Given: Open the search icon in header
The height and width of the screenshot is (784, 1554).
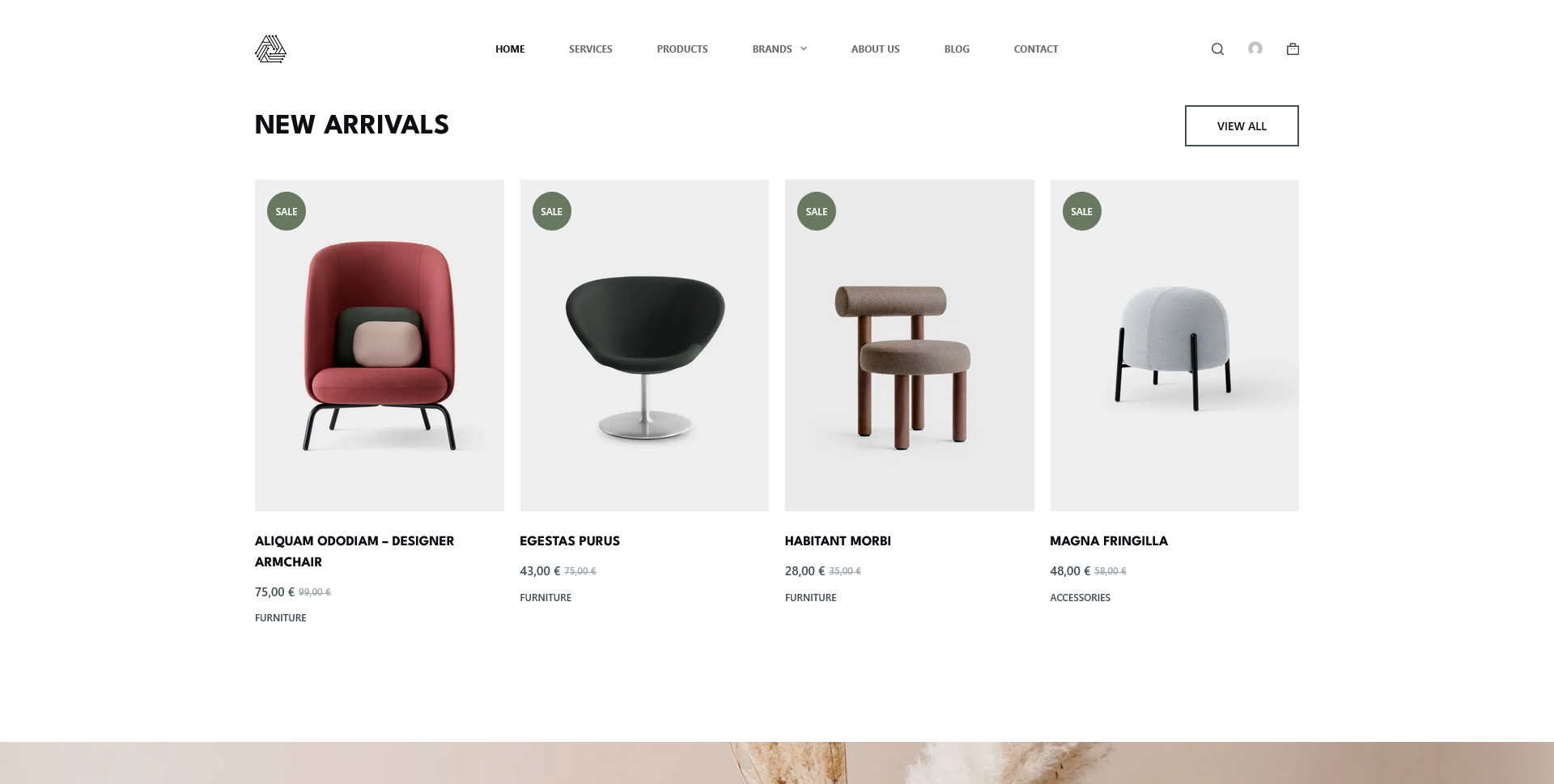Looking at the screenshot, I should (x=1217, y=49).
